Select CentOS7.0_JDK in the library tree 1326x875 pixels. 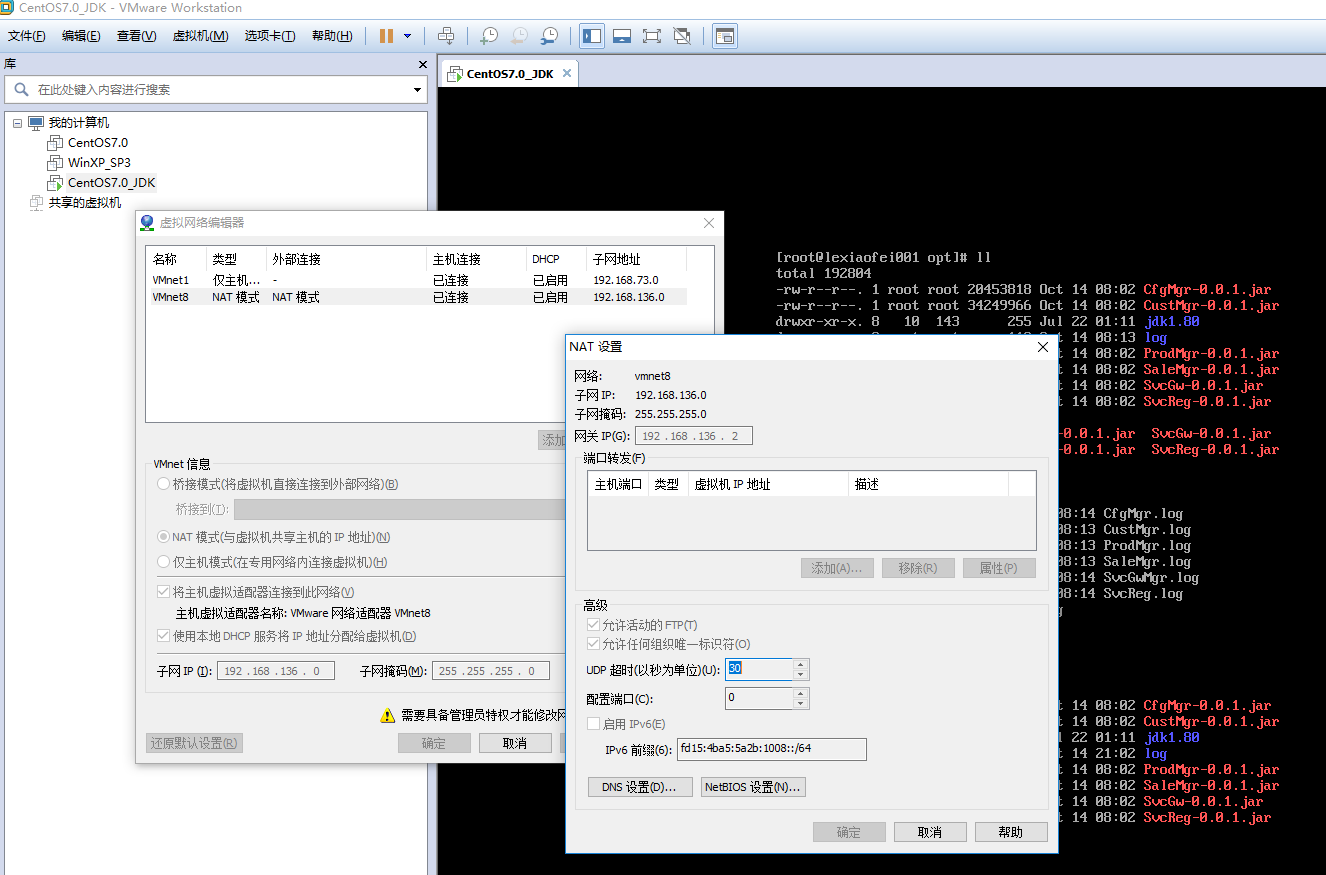tap(111, 182)
